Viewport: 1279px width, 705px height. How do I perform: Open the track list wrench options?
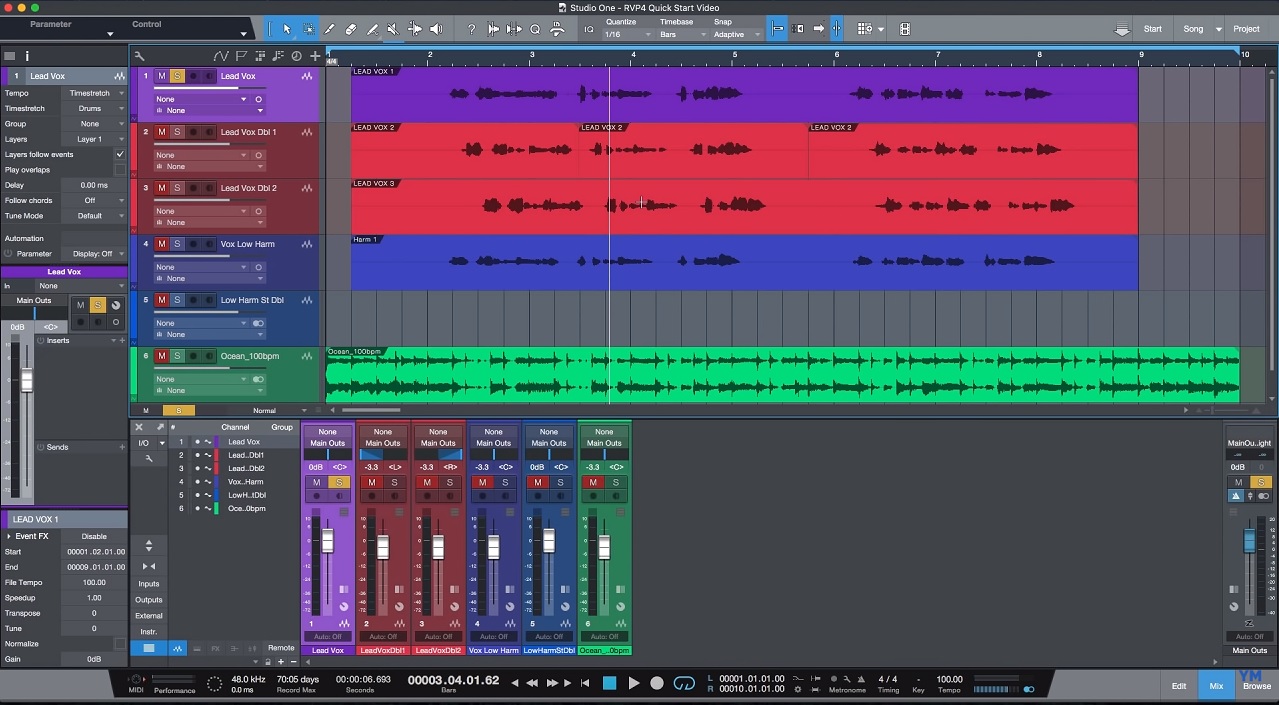point(139,56)
